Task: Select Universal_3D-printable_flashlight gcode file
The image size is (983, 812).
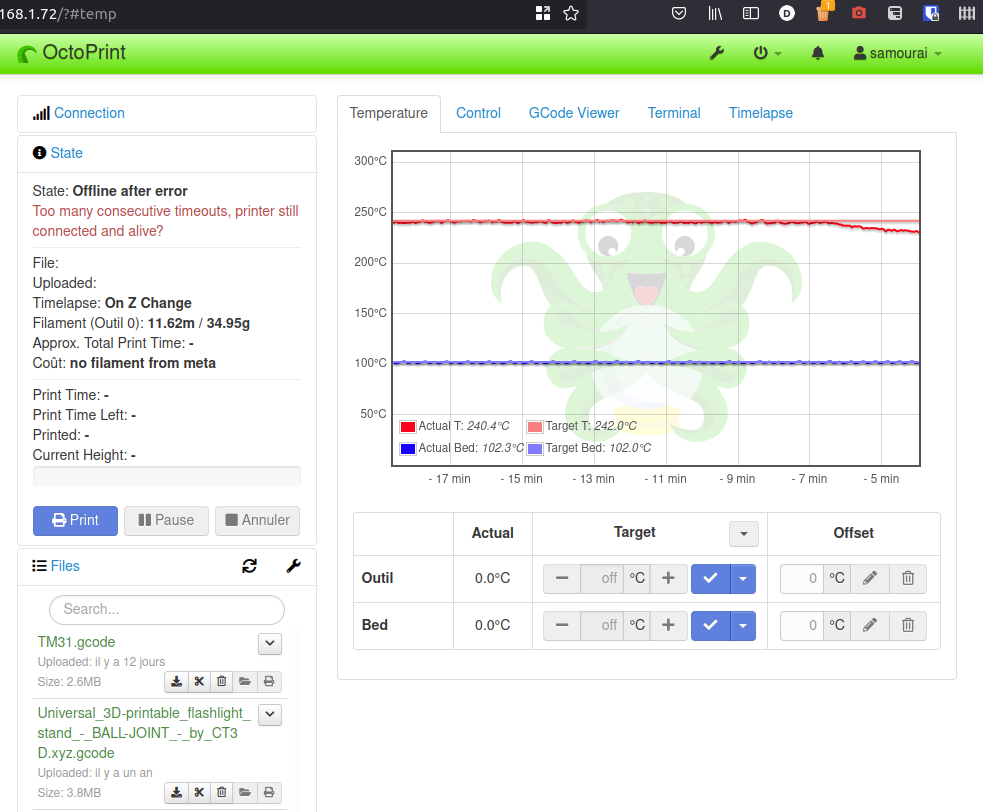Action: pos(144,733)
